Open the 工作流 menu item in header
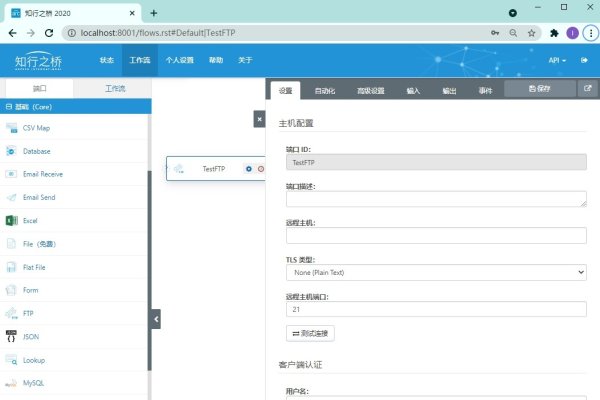600x400 pixels. [x=140, y=60]
